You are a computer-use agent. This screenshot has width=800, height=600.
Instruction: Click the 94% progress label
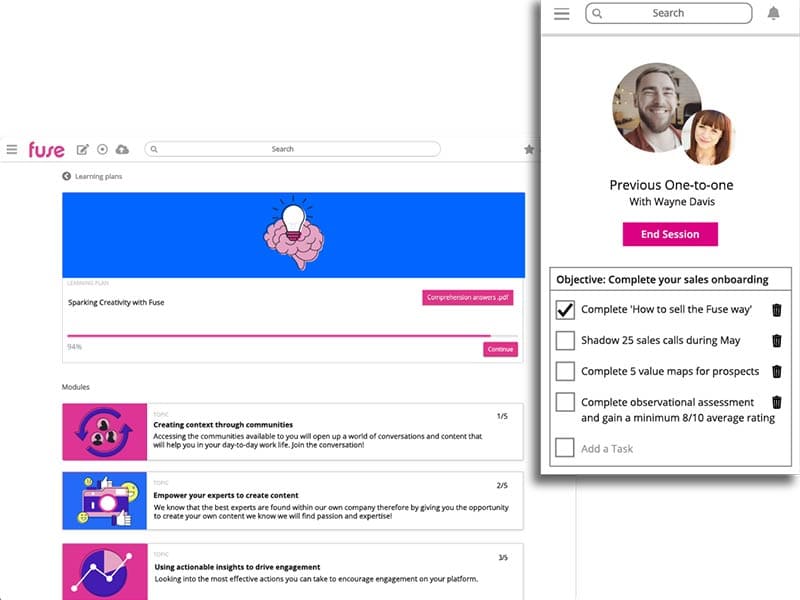[x=74, y=347]
